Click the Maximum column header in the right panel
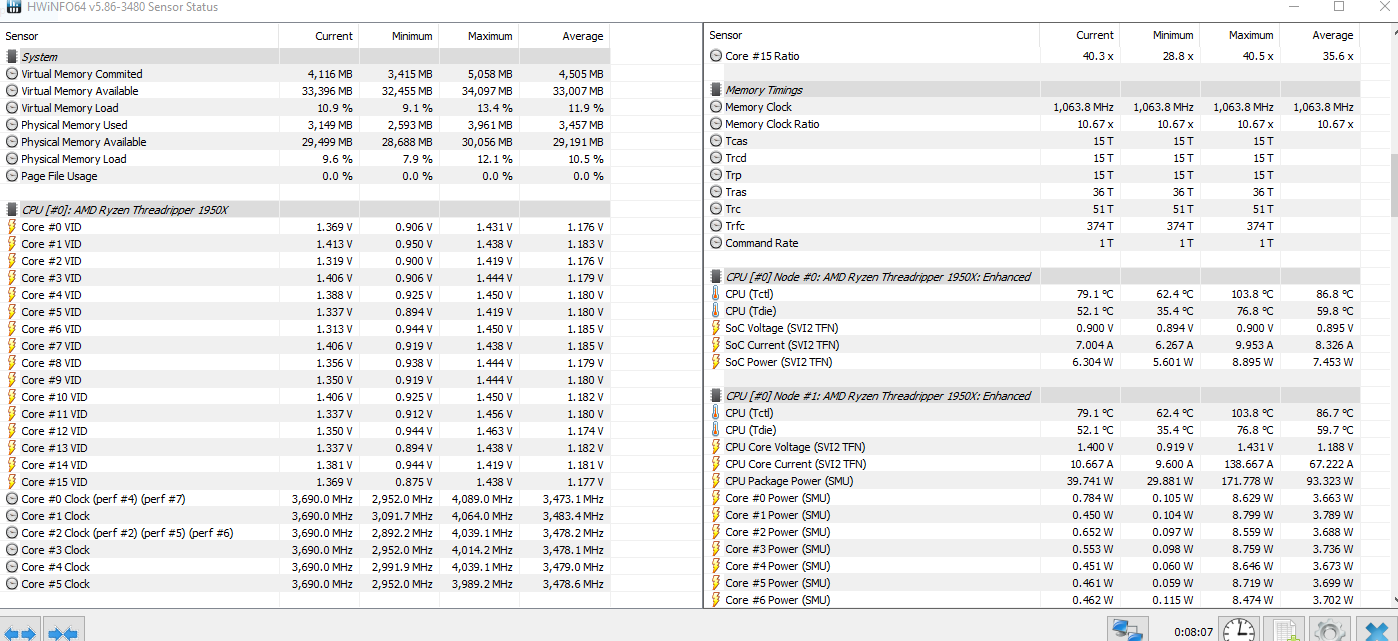The height and width of the screenshot is (641, 1398). 1250,35
